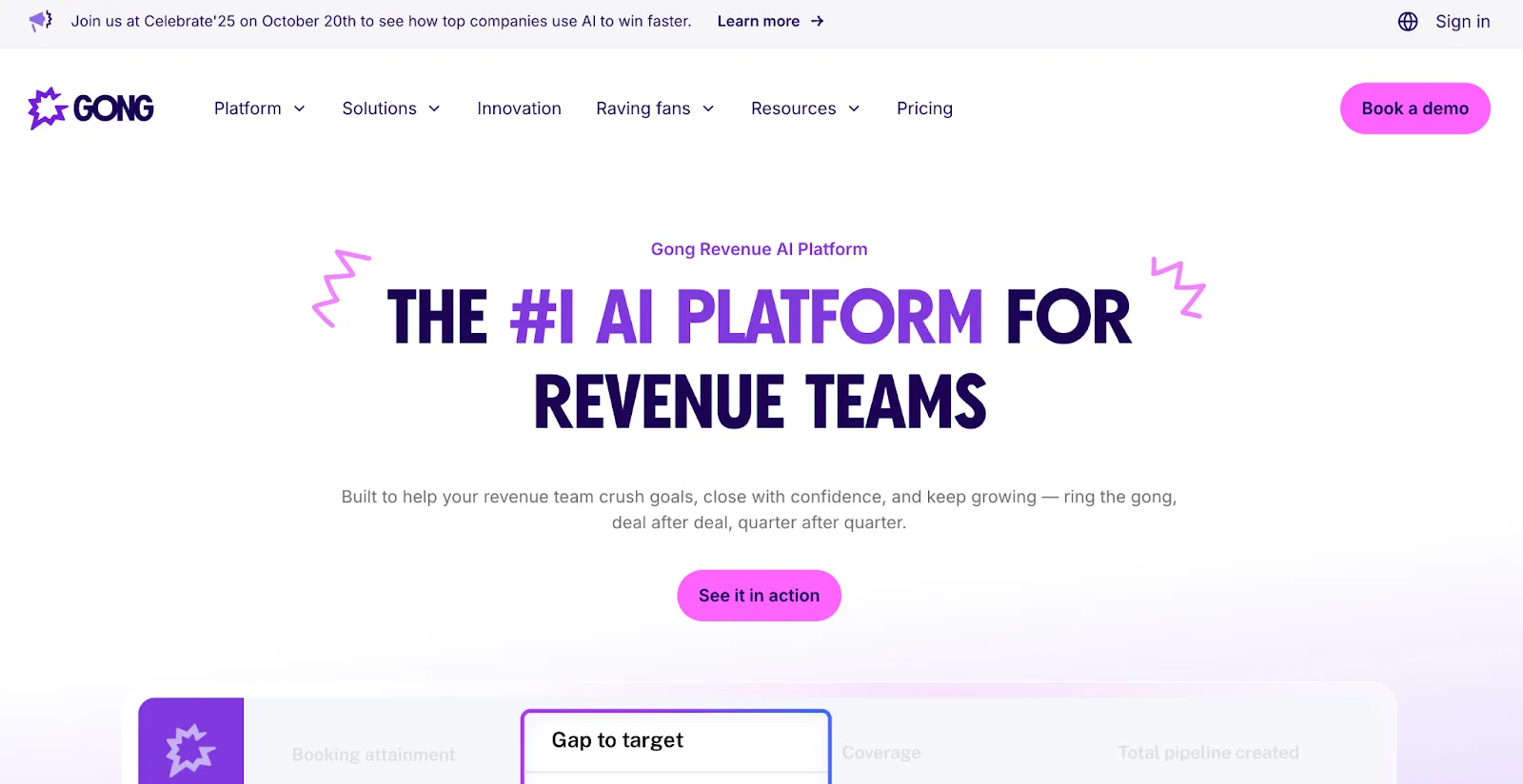Open the Innovation nav item
This screenshot has width=1523, height=784.
point(519,108)
